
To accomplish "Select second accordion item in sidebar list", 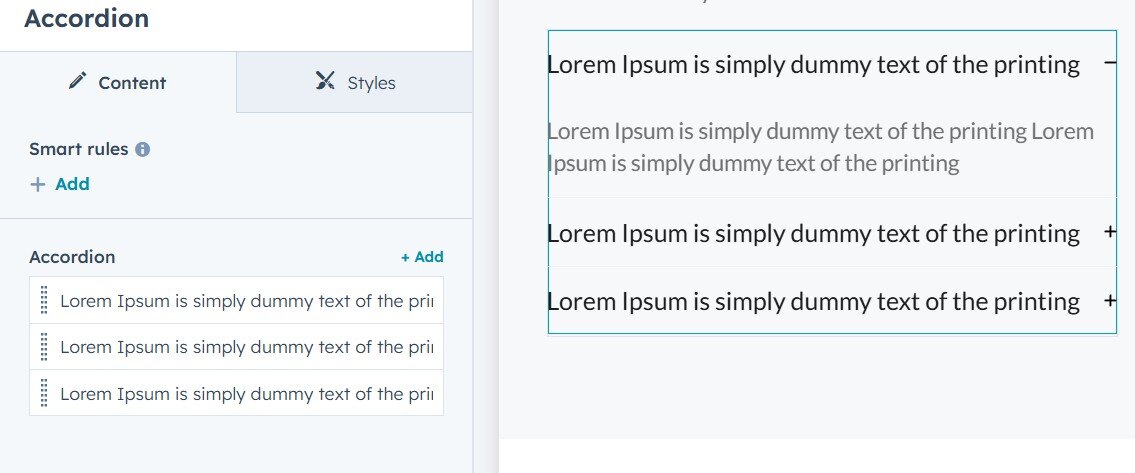I will pyautogui.click(x=245, y=347).
